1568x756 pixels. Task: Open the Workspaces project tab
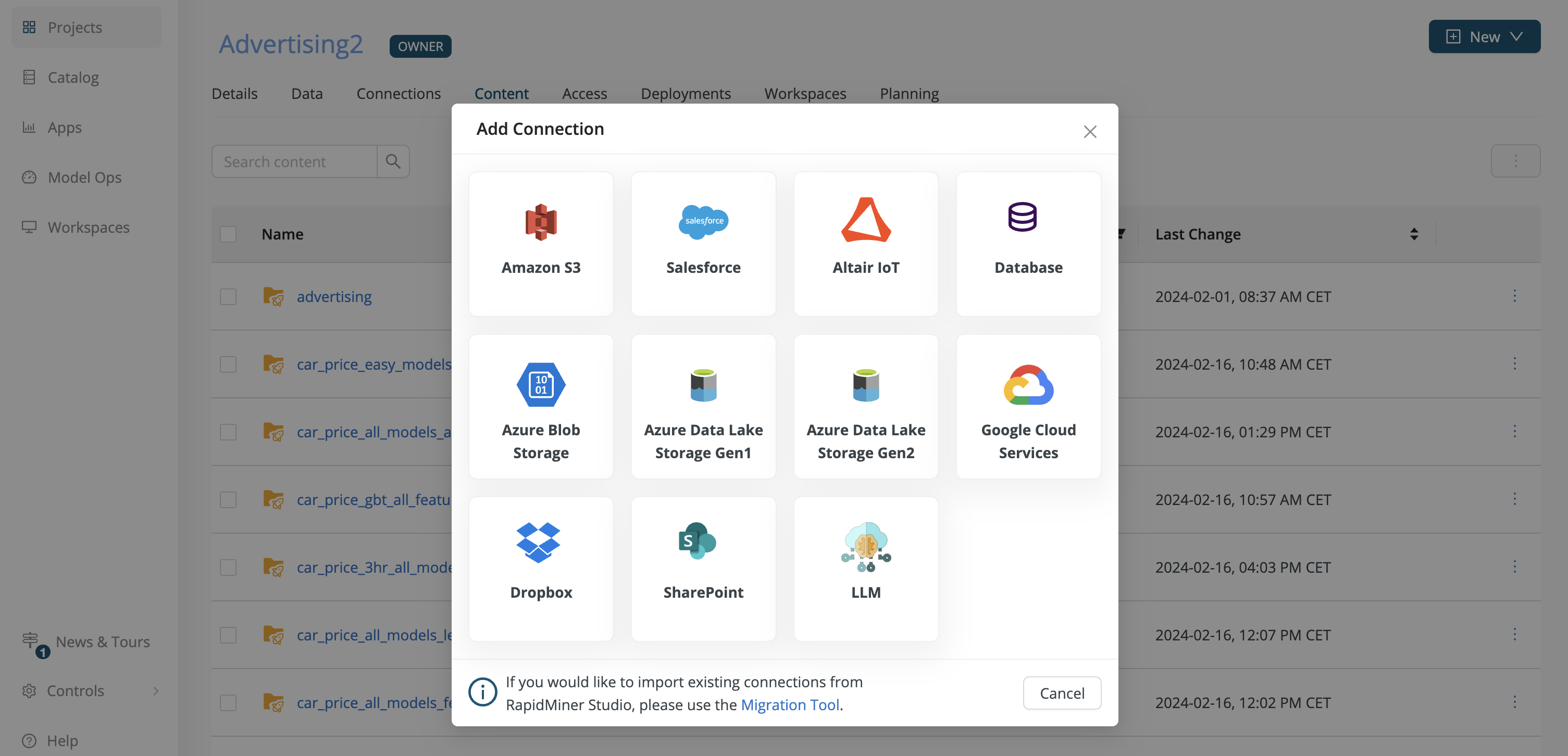805,93
